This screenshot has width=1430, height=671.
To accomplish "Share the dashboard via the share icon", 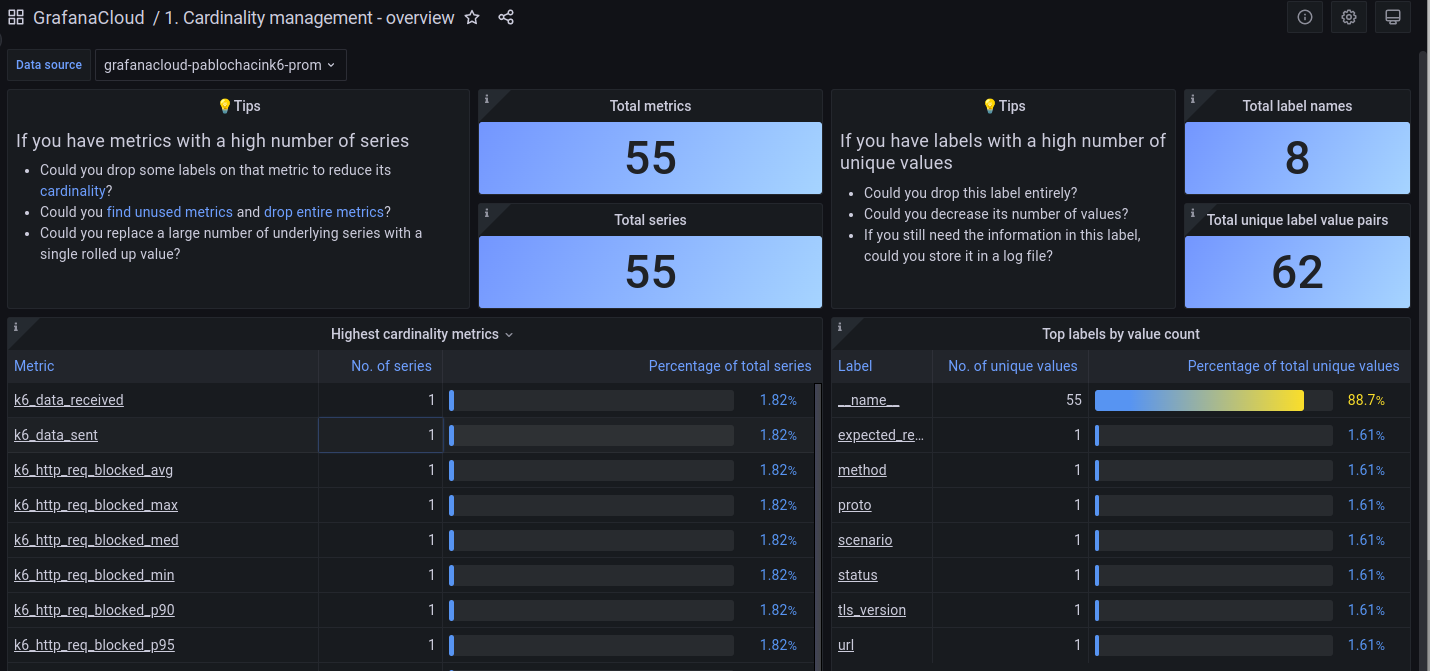I will point(506,17).
